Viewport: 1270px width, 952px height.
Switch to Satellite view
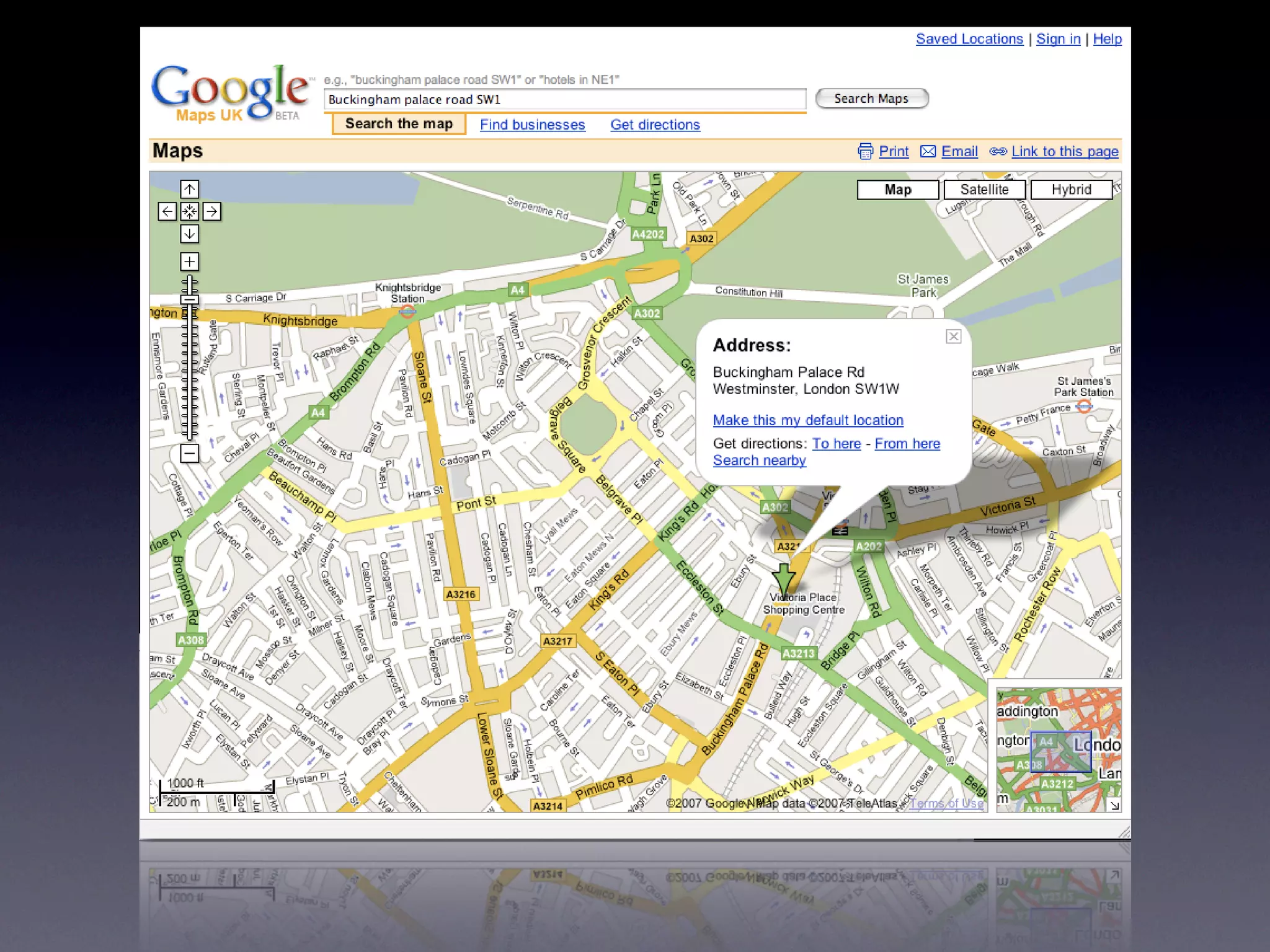click(984, 190)
